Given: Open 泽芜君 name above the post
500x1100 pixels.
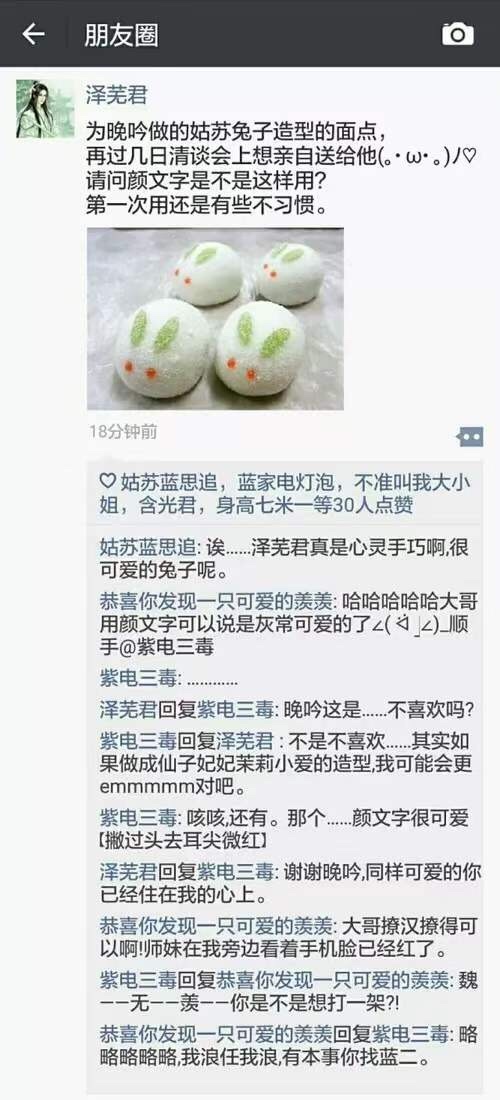Looking at the screenshot, I should coord(116,95).
